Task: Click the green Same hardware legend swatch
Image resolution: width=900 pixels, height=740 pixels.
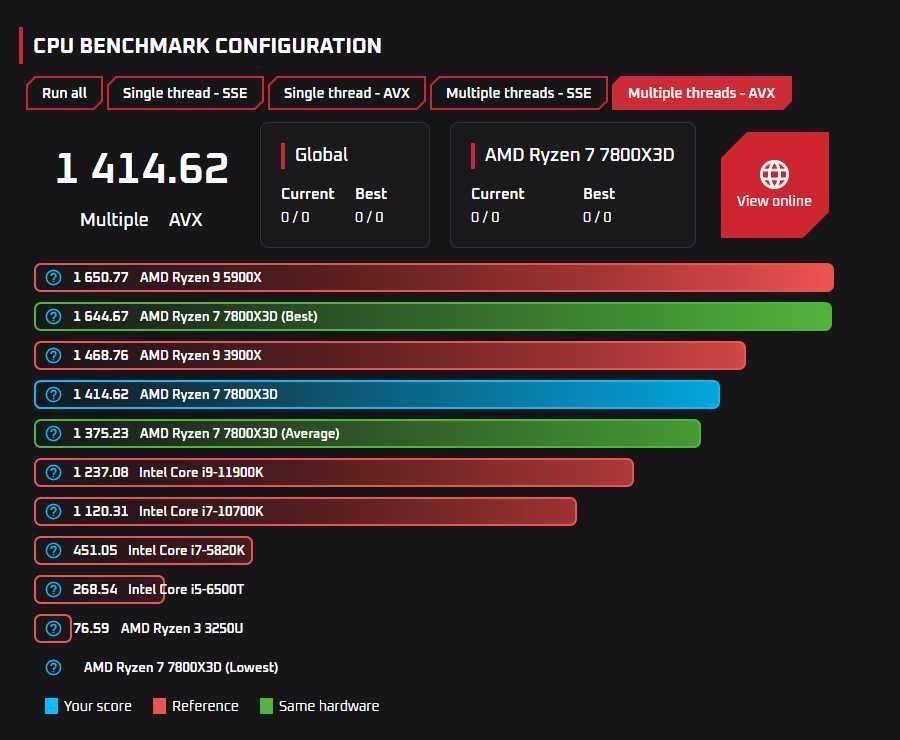Action: [266, 706]
